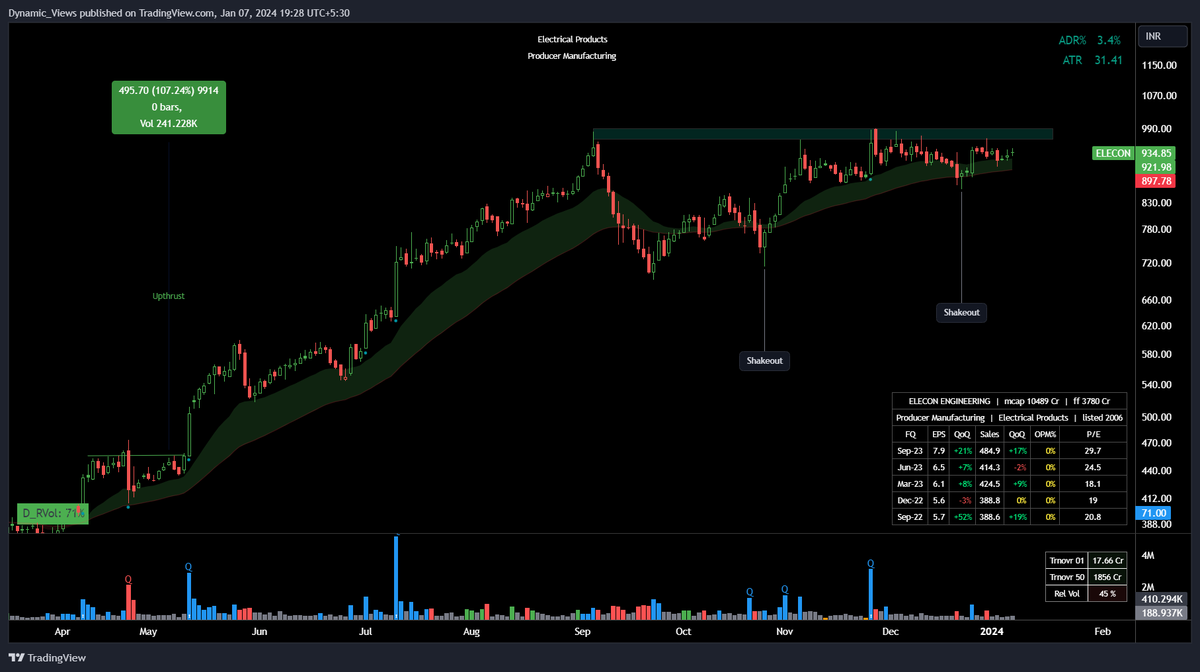Click the blue Q marker above the mid-May volume bar
This screenshot has width=1200, height=672.
tap(189, 567)
